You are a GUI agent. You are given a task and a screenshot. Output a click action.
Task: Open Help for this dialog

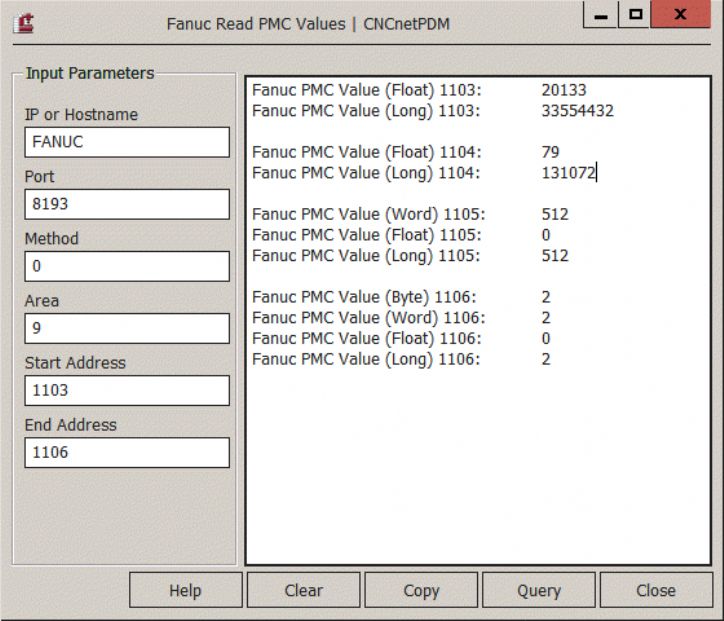click(185, 590)
